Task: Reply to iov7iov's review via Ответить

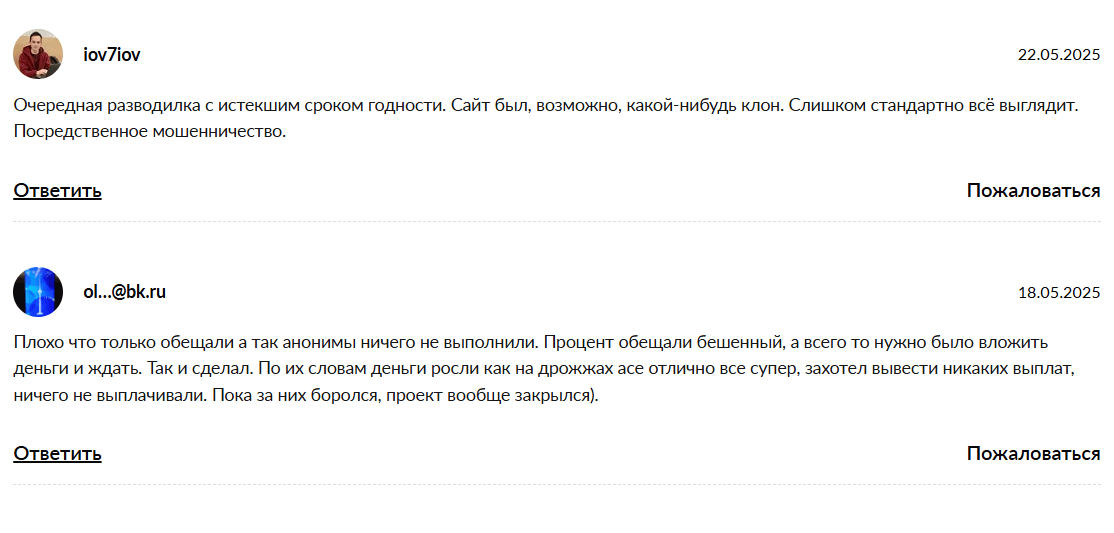Action: pos(57,191)
